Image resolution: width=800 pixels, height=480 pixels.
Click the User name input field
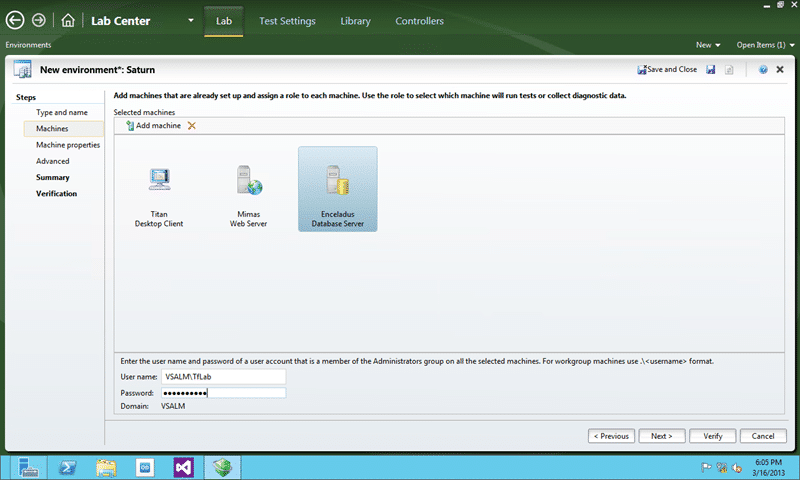[223, 377]
